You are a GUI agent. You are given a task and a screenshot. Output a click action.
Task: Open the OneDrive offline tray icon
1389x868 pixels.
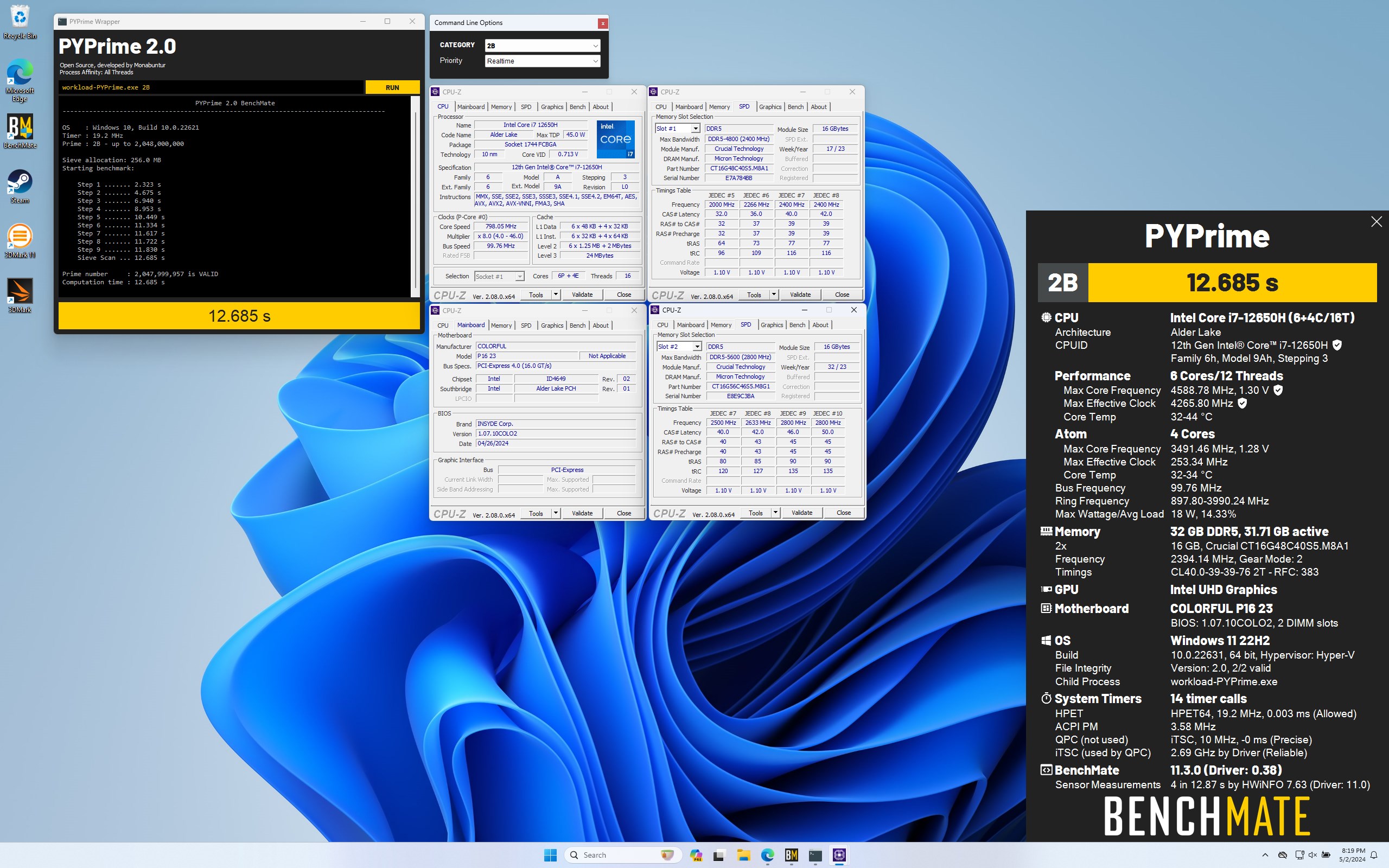click(1283, 855)
